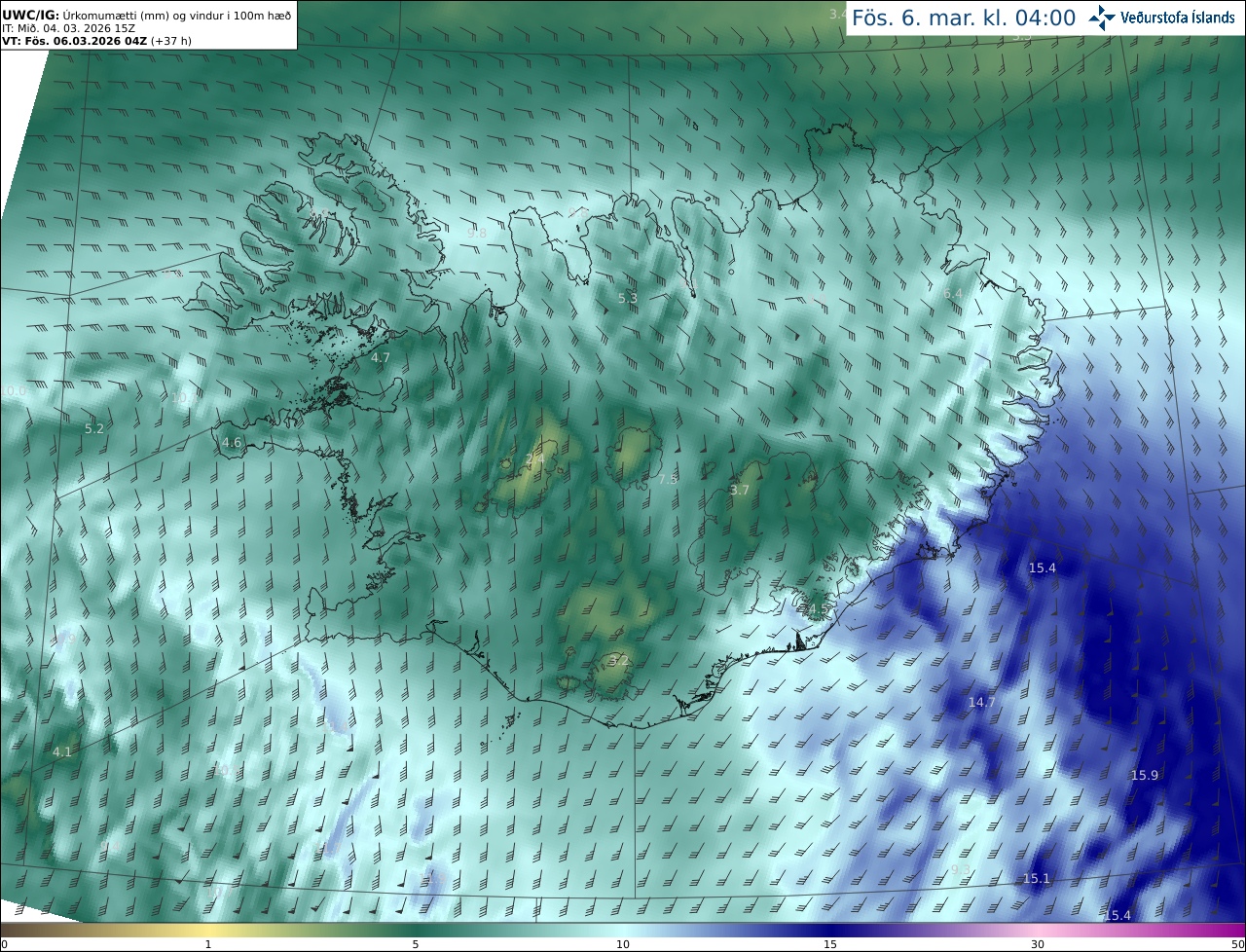The width and height of the screenshot is (1246, 952).
Task: Click the 10 tick label on the color scale
Action: (x=623, y=944)
